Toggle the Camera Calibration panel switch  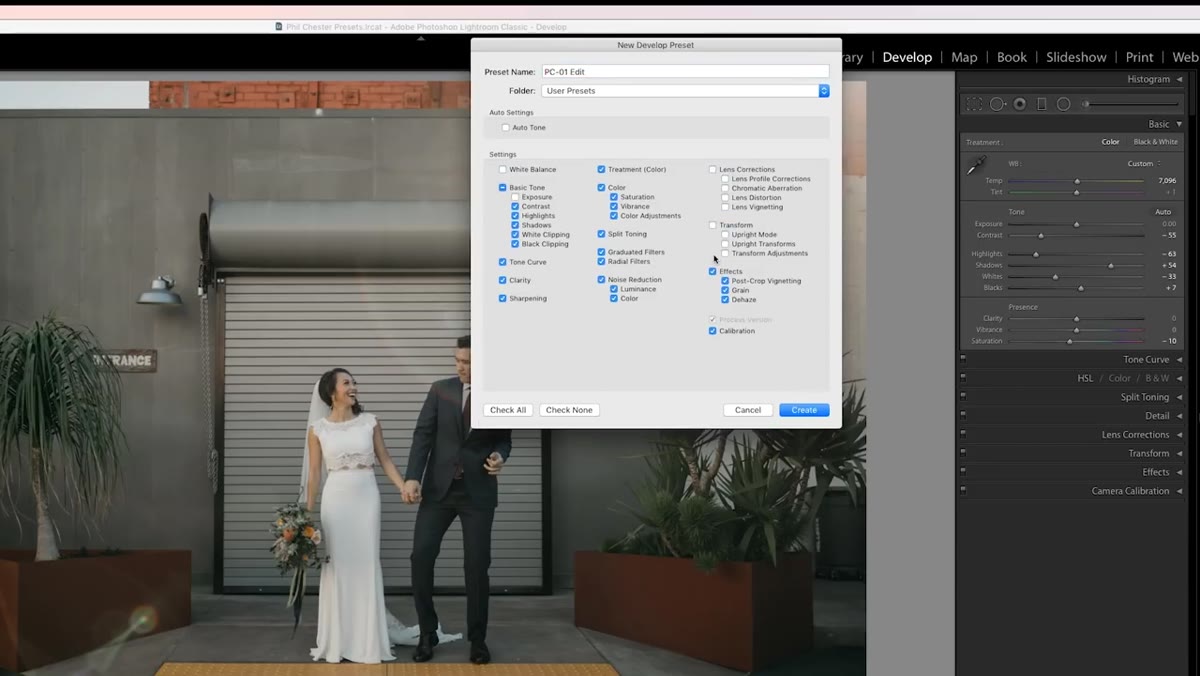[963, 491]
